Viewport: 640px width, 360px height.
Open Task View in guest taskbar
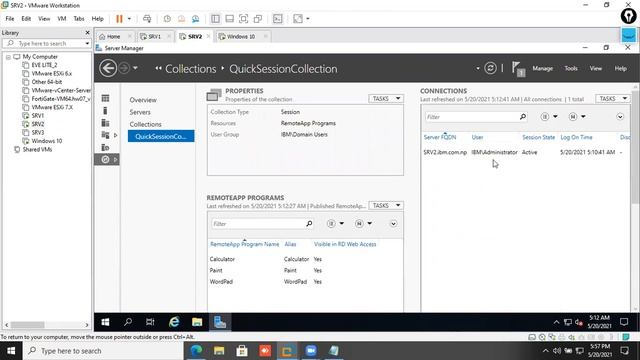(x=150, y=322)
